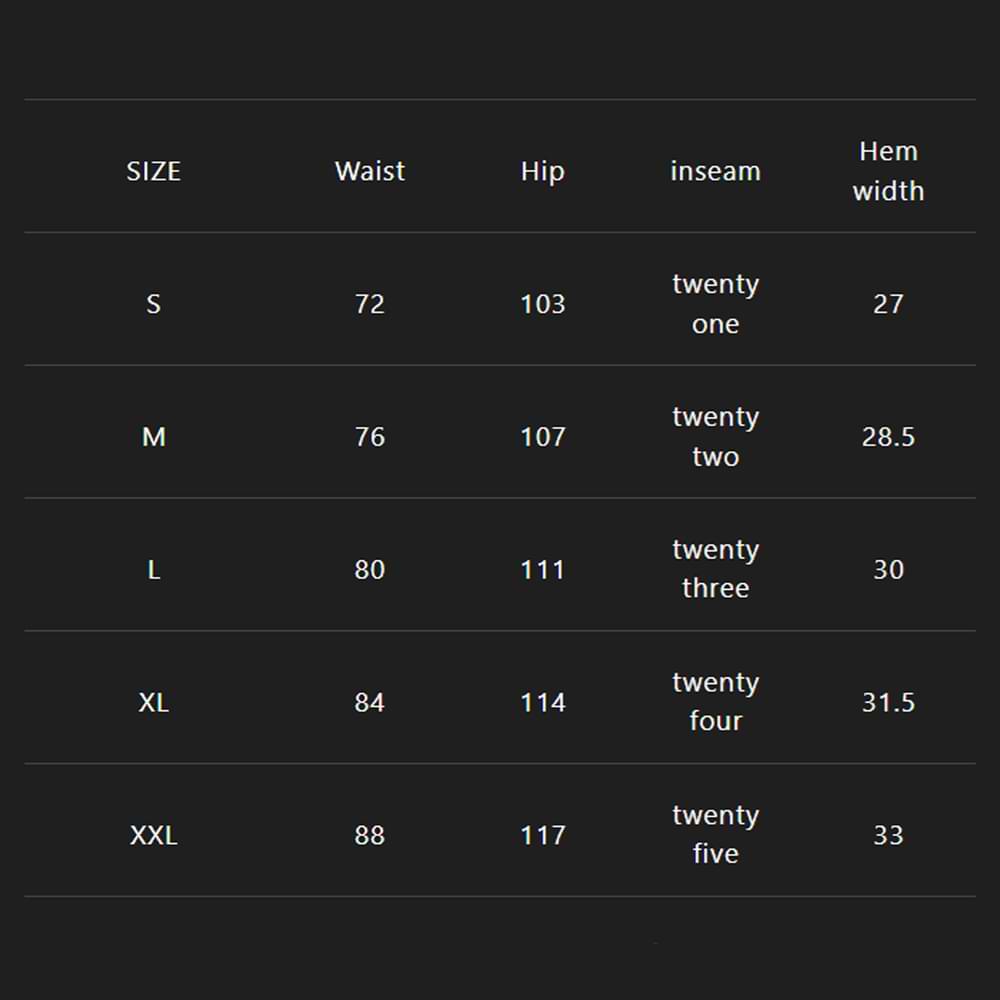This screenshot has width=1000, height=1000.
Task: Select the XL size row label
Action: pyautogui.click(x=153, y=702)
